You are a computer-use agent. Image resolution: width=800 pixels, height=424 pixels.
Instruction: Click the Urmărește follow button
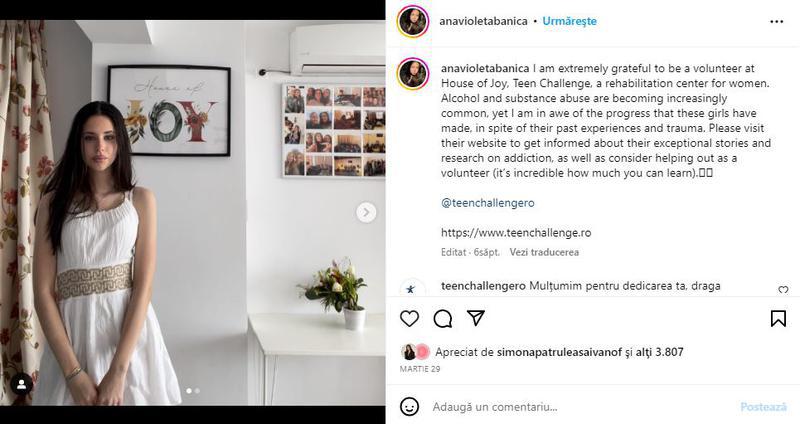pos(569,21)
